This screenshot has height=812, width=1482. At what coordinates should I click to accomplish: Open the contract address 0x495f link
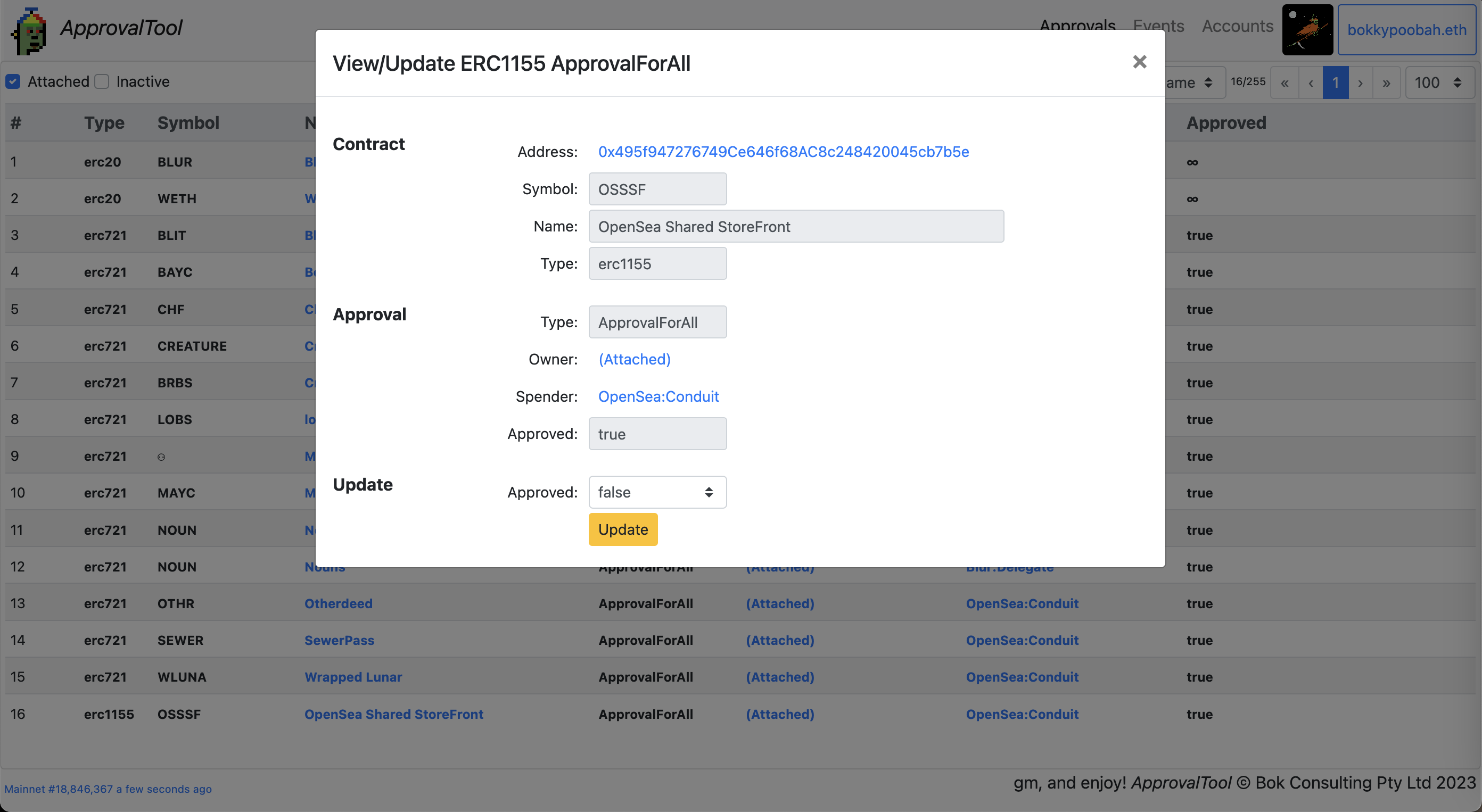[x=783, y=152]
